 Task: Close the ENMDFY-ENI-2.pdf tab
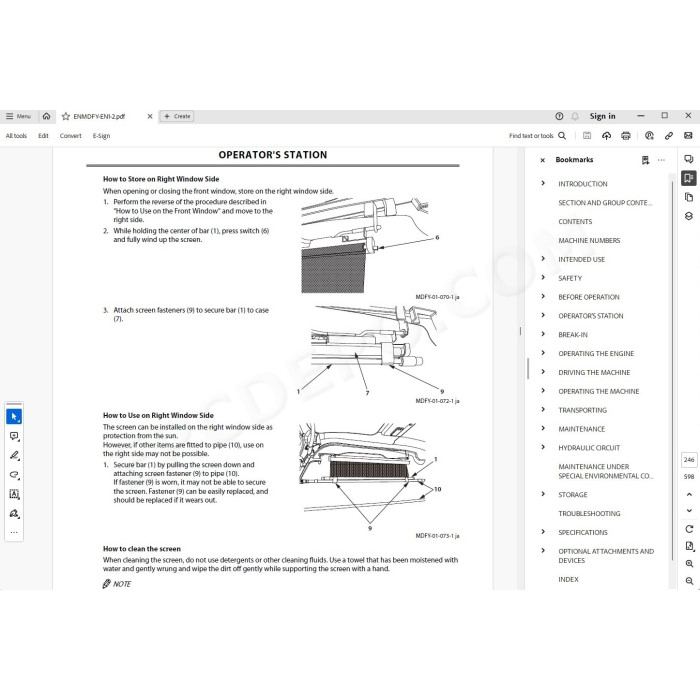tap(150, 117)
